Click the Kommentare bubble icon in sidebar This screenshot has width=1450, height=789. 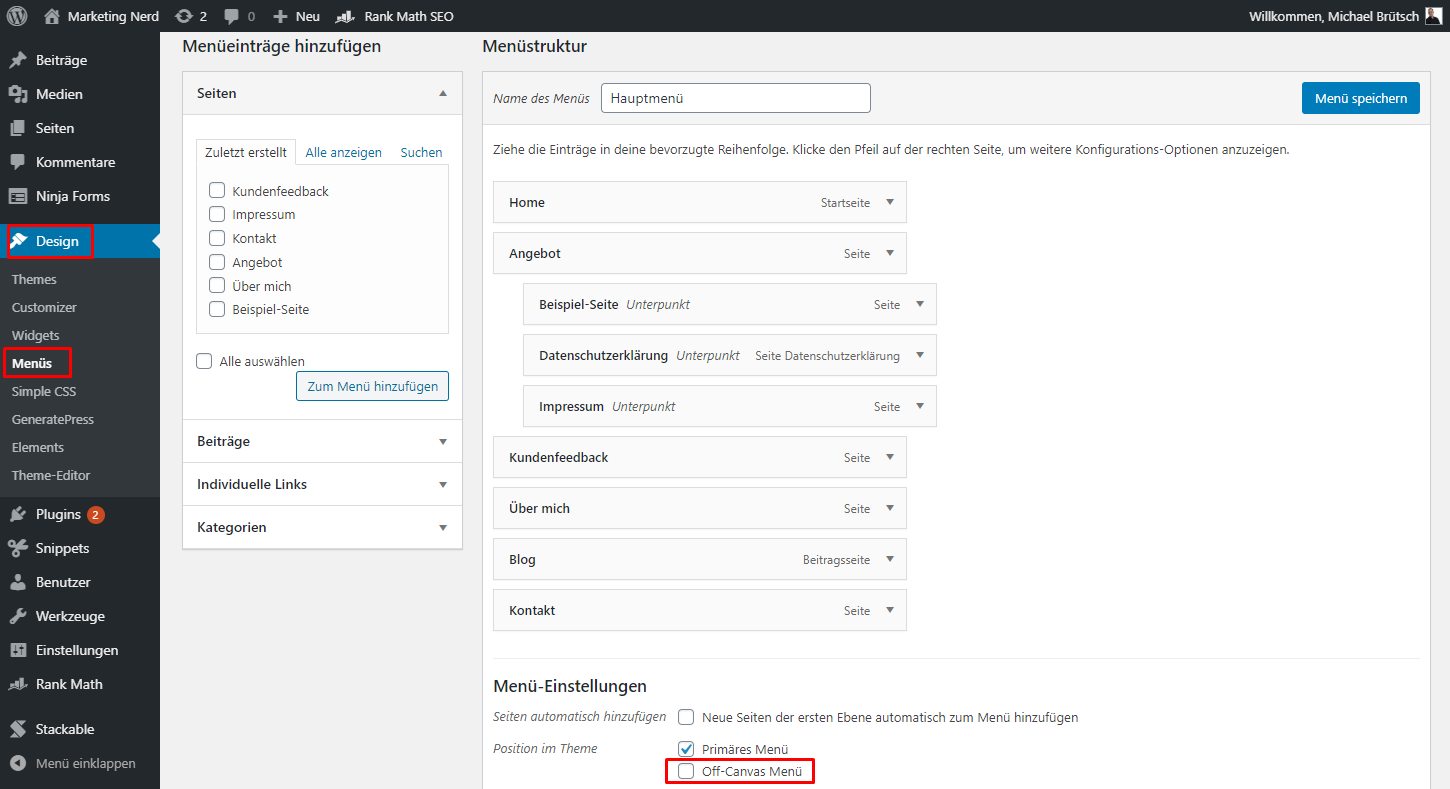point(18,162)
